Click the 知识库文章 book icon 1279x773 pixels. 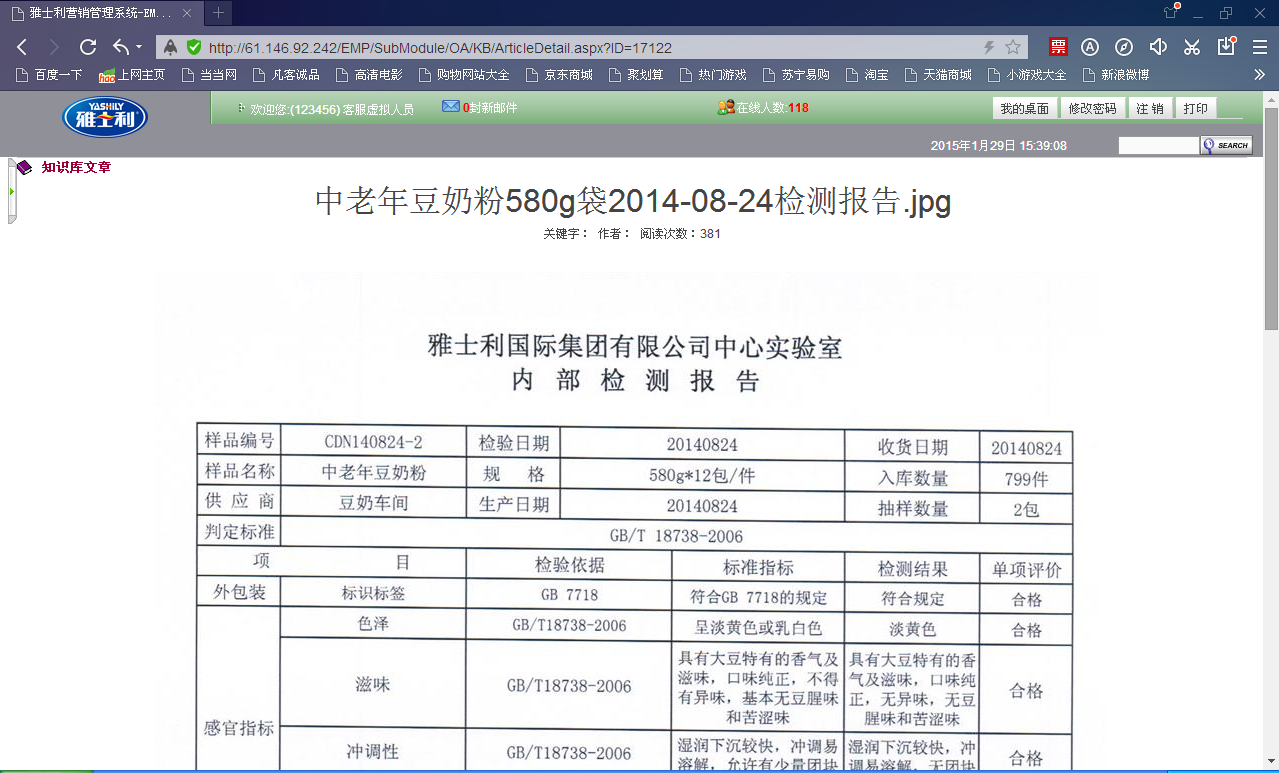[x=24, y=167]
